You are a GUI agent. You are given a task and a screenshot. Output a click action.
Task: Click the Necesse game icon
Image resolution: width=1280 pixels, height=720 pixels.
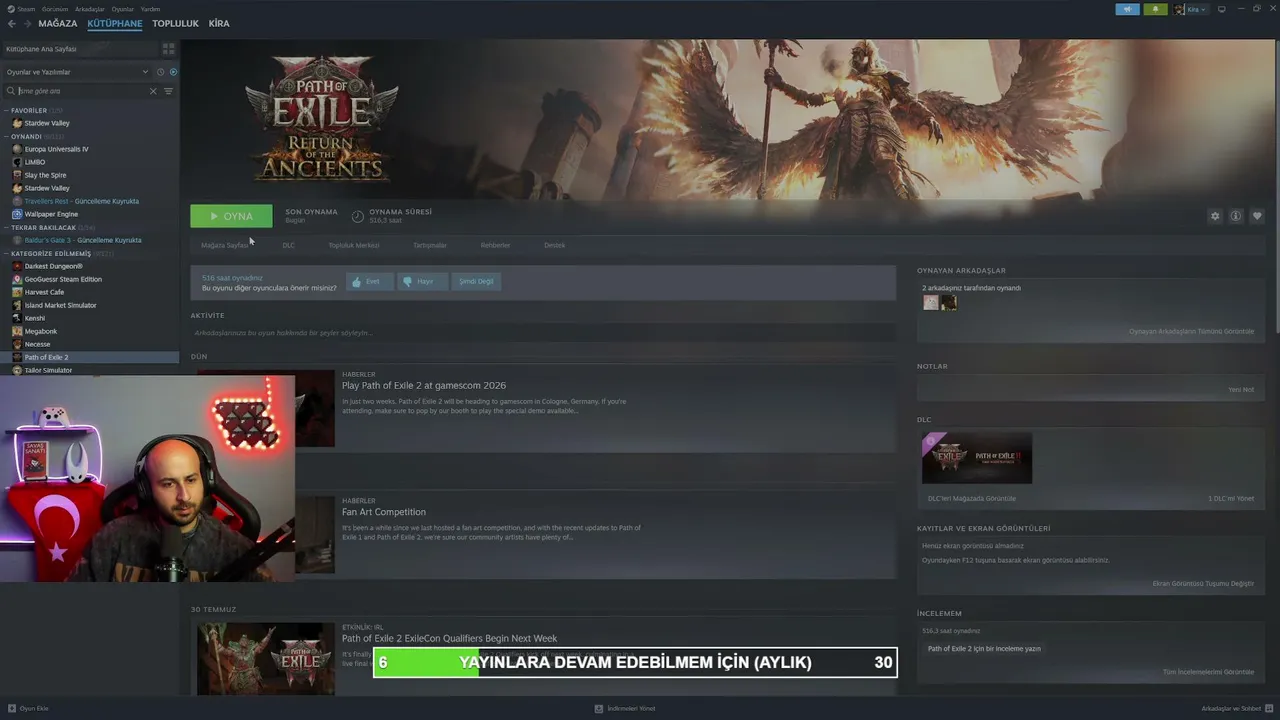click(x=17, y=344)
